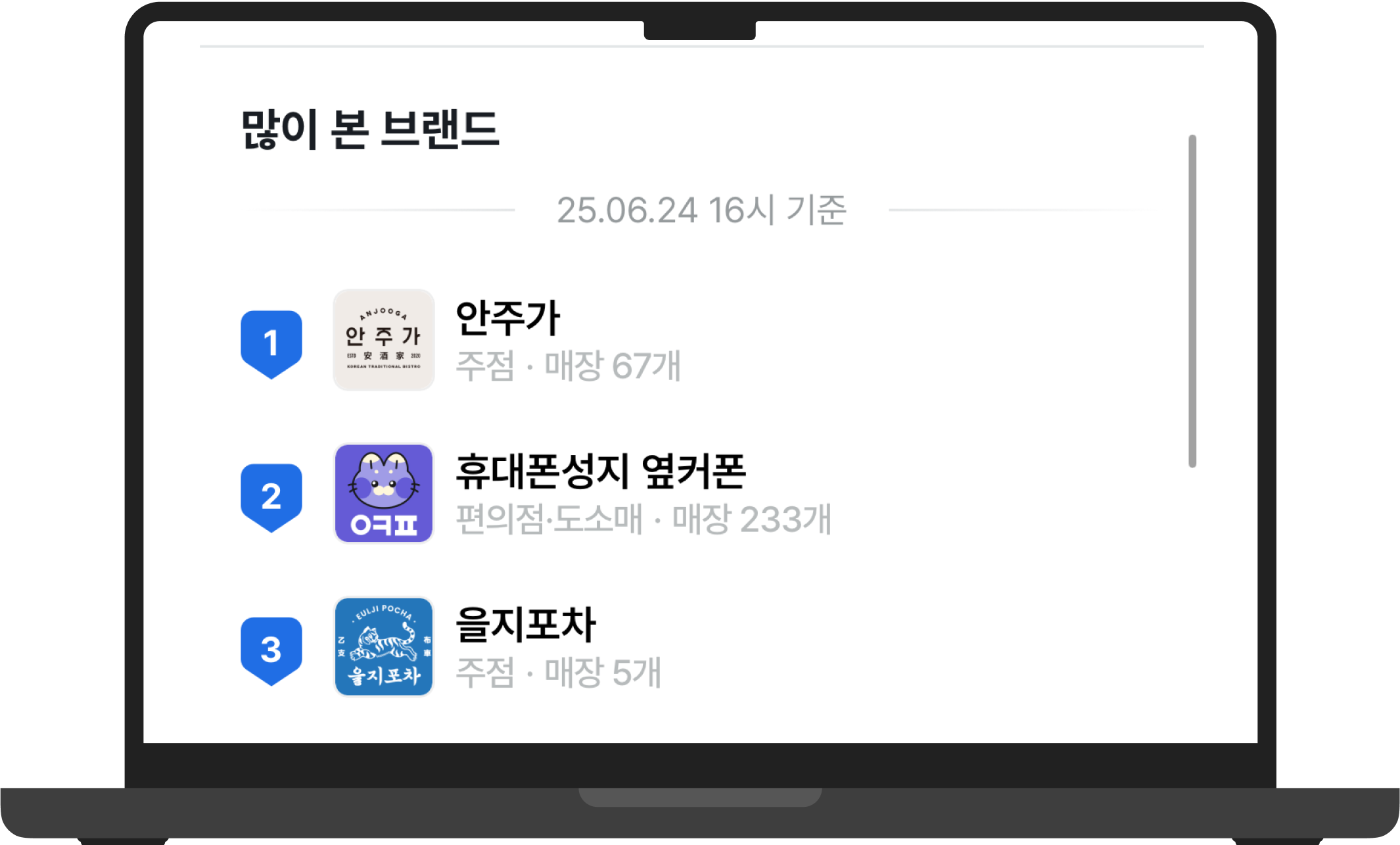Viewport: 1400px width, 845px height.
Task: Open the 을지포차 tiger logo
Action: (384, 646)
